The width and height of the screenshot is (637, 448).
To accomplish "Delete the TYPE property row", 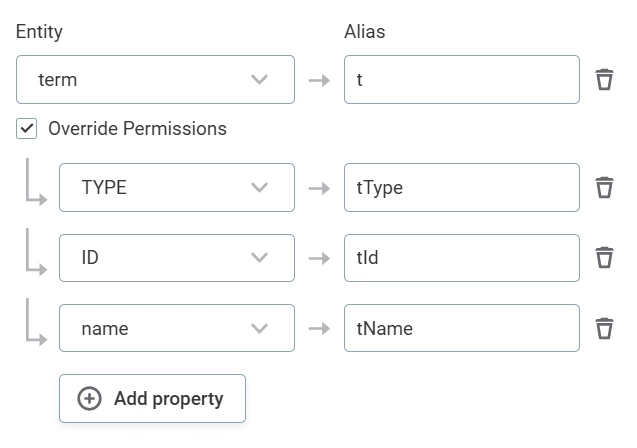I will pyautogui.click(x=604, y=187).
